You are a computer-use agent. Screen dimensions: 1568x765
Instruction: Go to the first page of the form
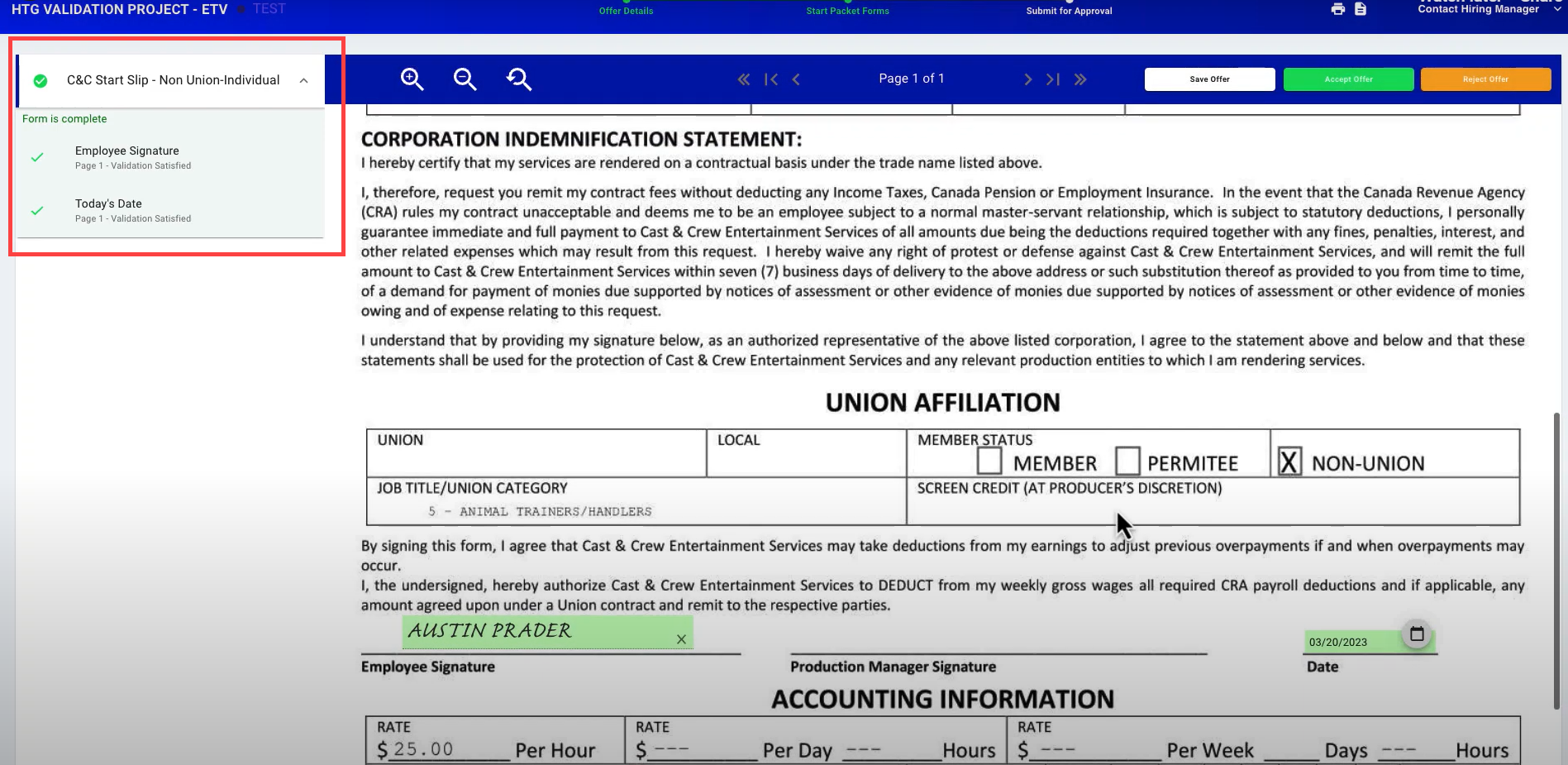pyautogui.click(x=771, y=79)
